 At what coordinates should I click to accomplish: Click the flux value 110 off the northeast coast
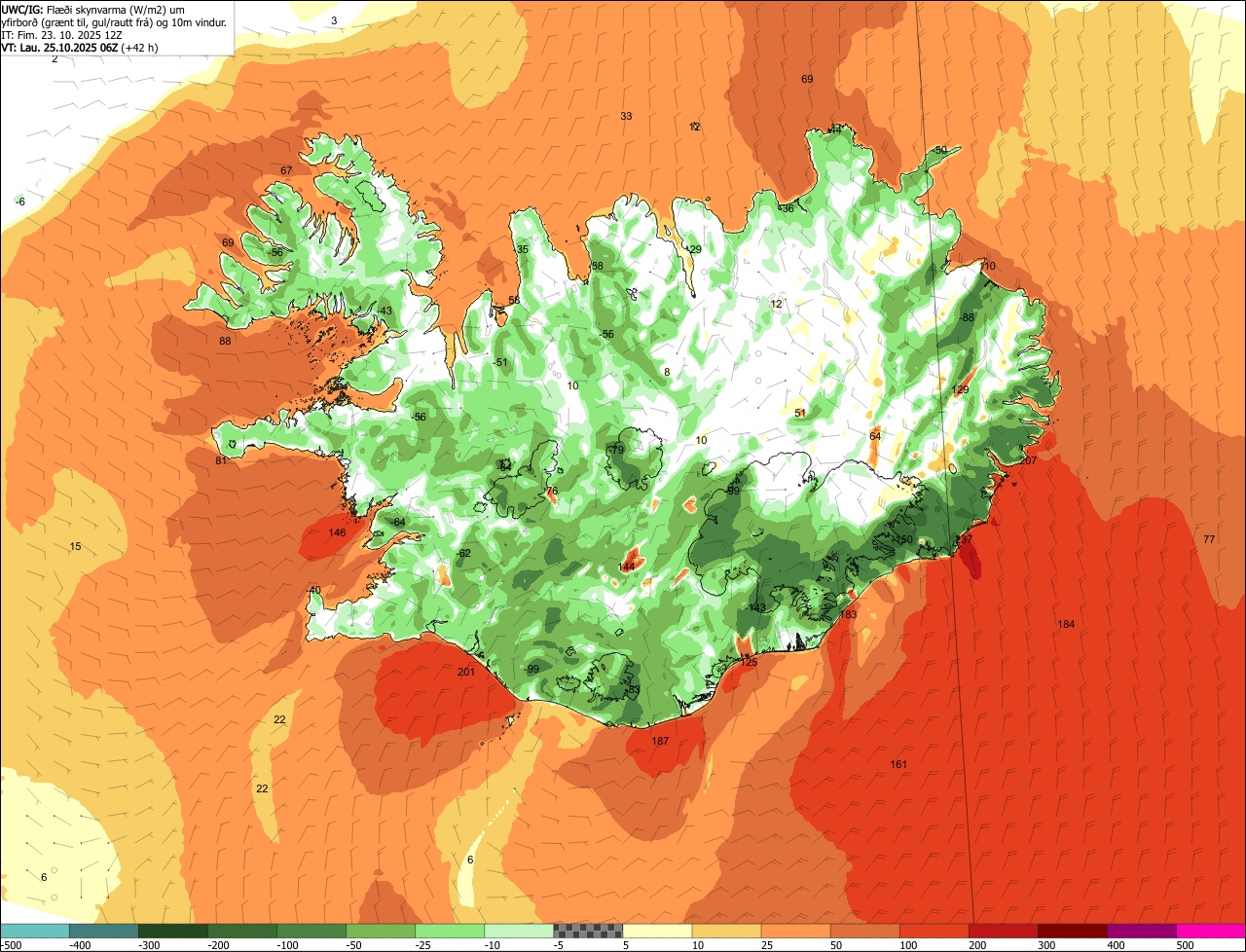point(988,266)
